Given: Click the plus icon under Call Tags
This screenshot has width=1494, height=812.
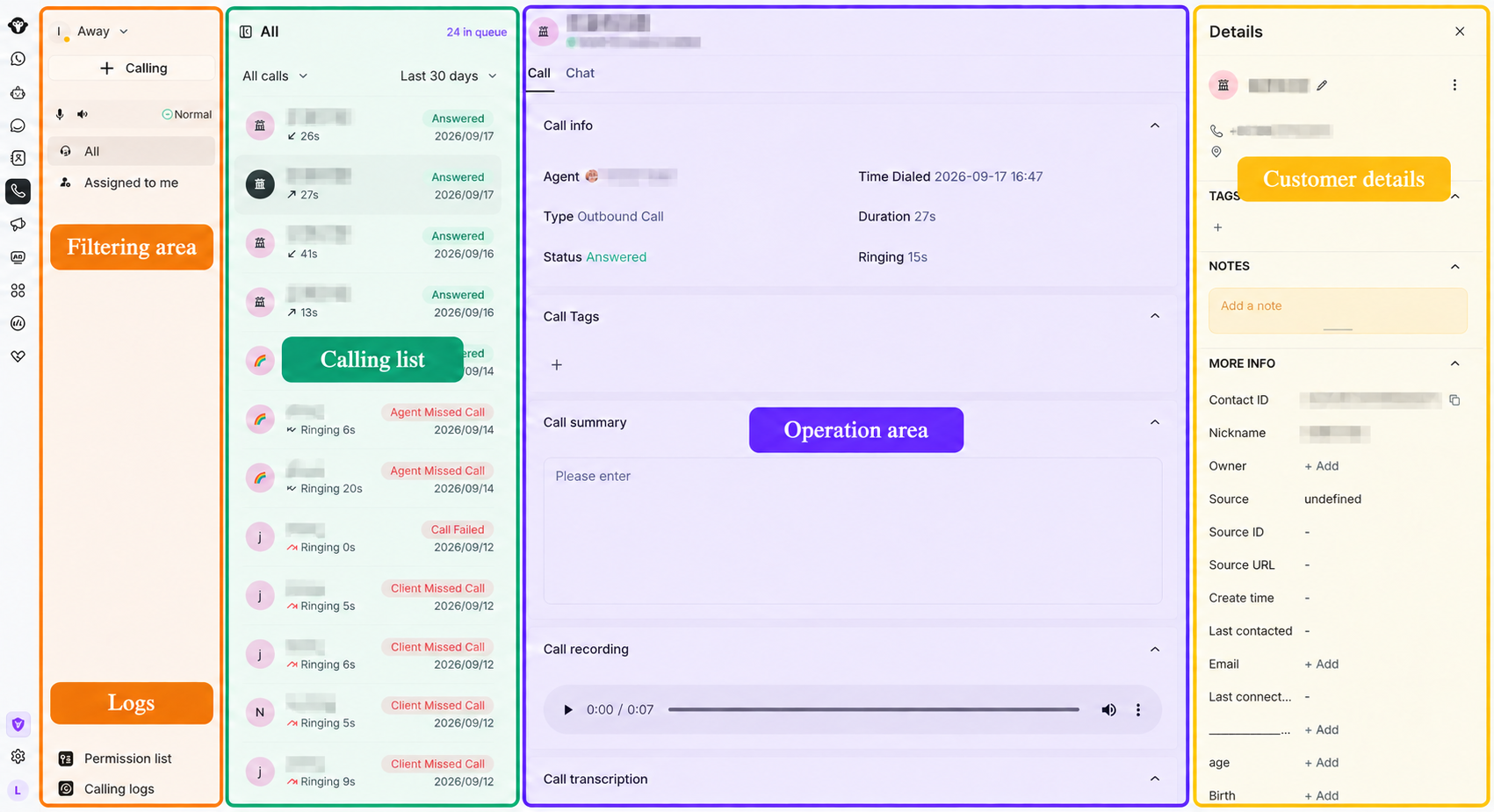Looking at the screenshot, I should [557, 365].
